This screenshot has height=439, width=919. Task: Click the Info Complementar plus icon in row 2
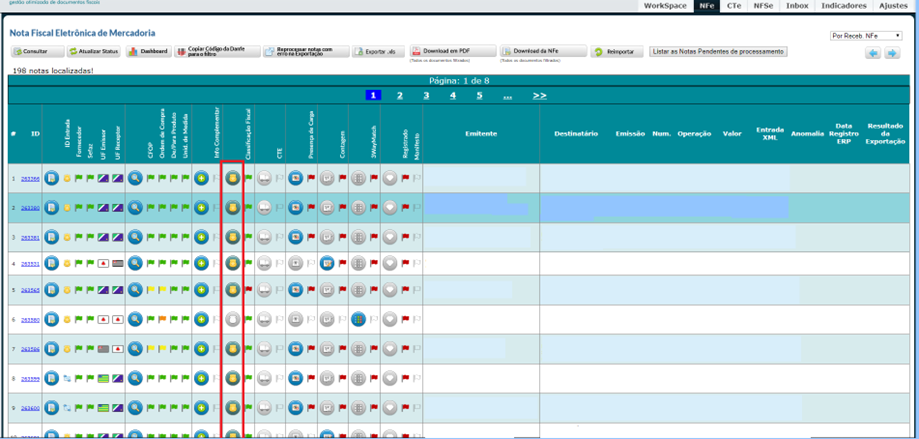(x=201, y=208)
